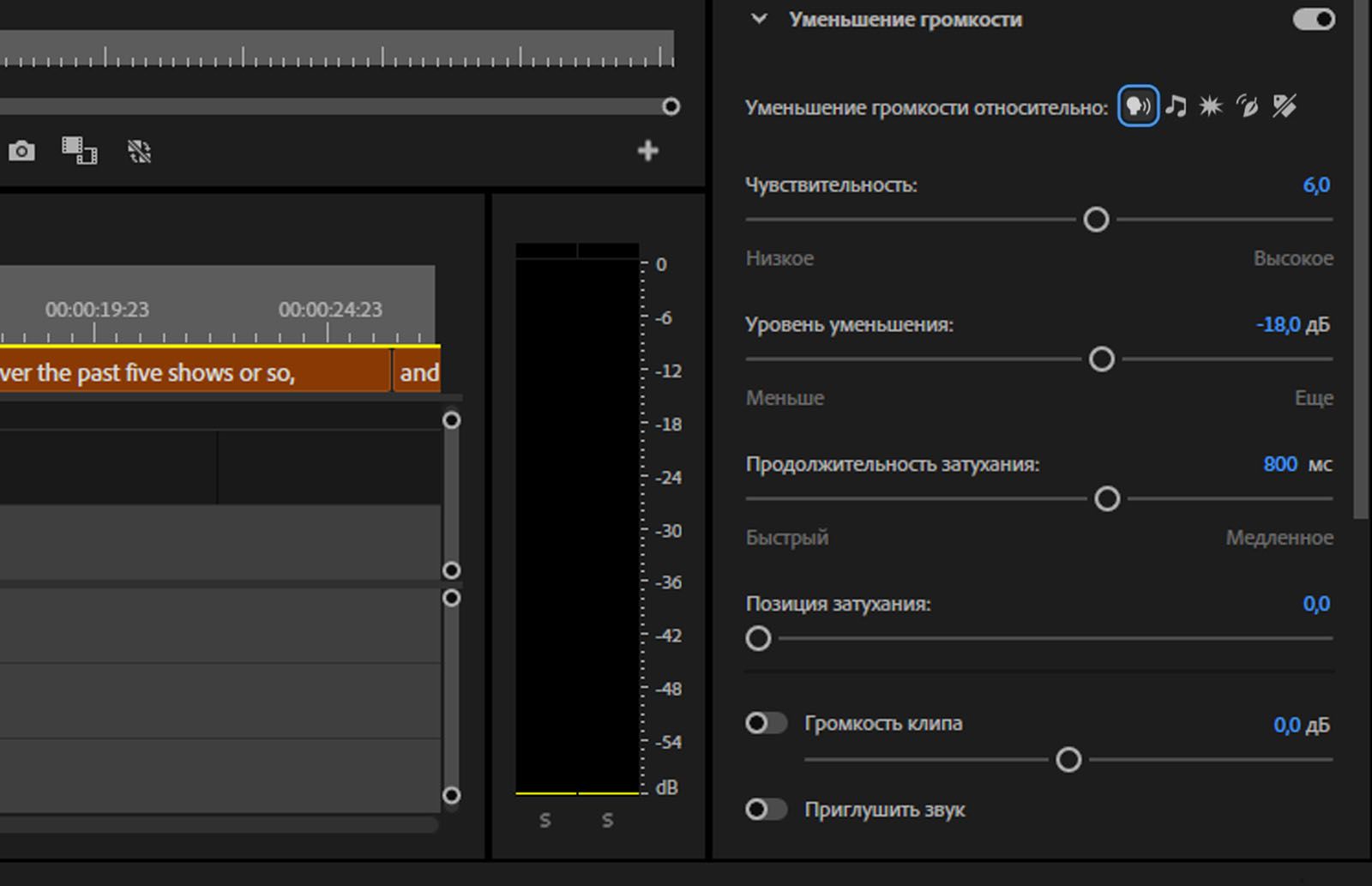Click the "Меньше" reduction label

785,398
